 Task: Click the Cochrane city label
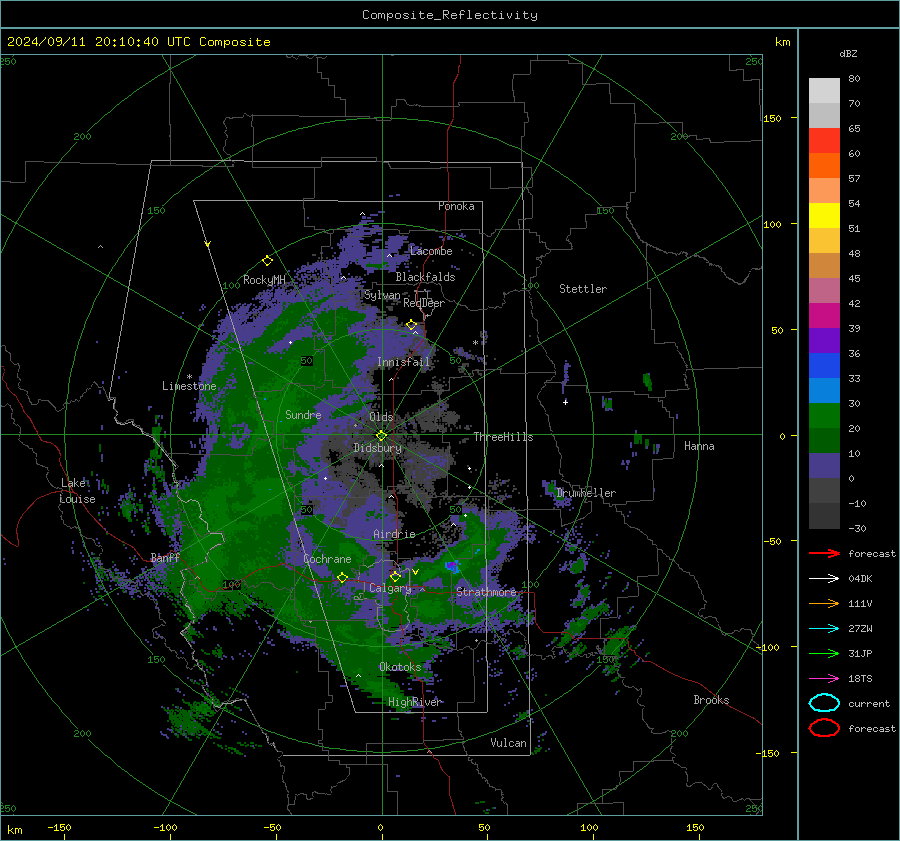point(327,559)
